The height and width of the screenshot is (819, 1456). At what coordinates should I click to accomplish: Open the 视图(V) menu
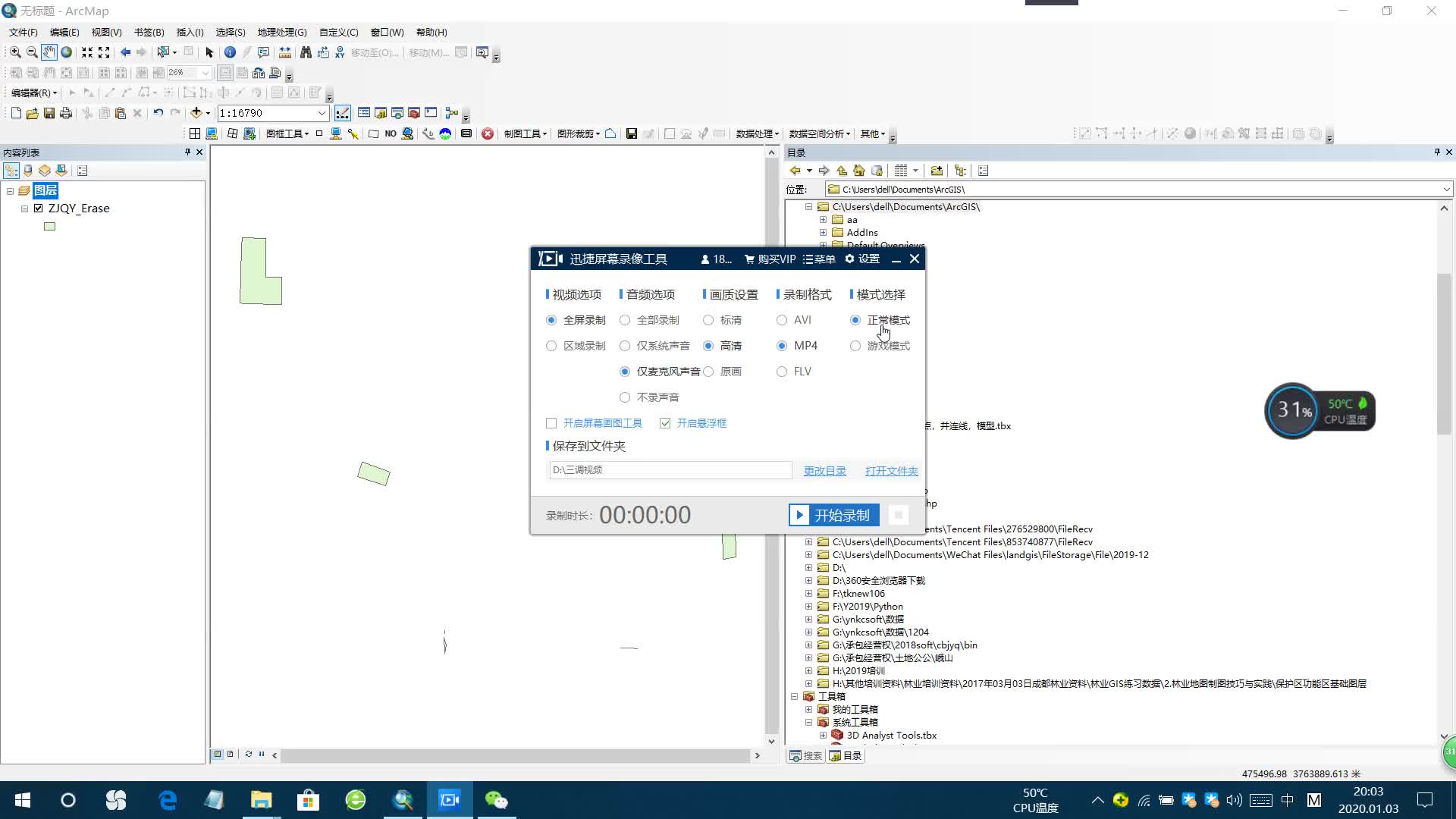106,33
